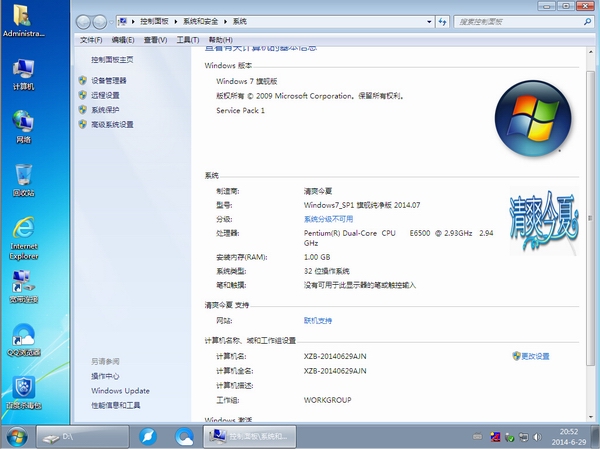Click the 系统和安全 breadcrumb
This screenshot has width=600, height=449.
pos(200,22)
